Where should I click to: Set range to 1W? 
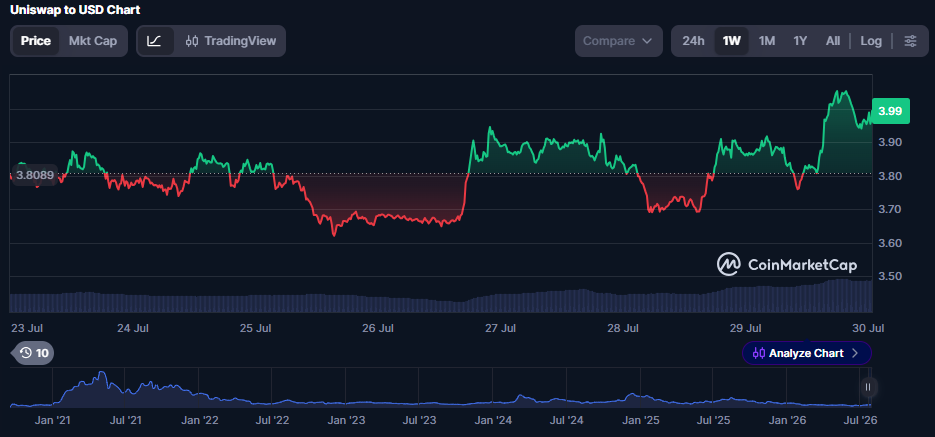(x=732, y=41)
